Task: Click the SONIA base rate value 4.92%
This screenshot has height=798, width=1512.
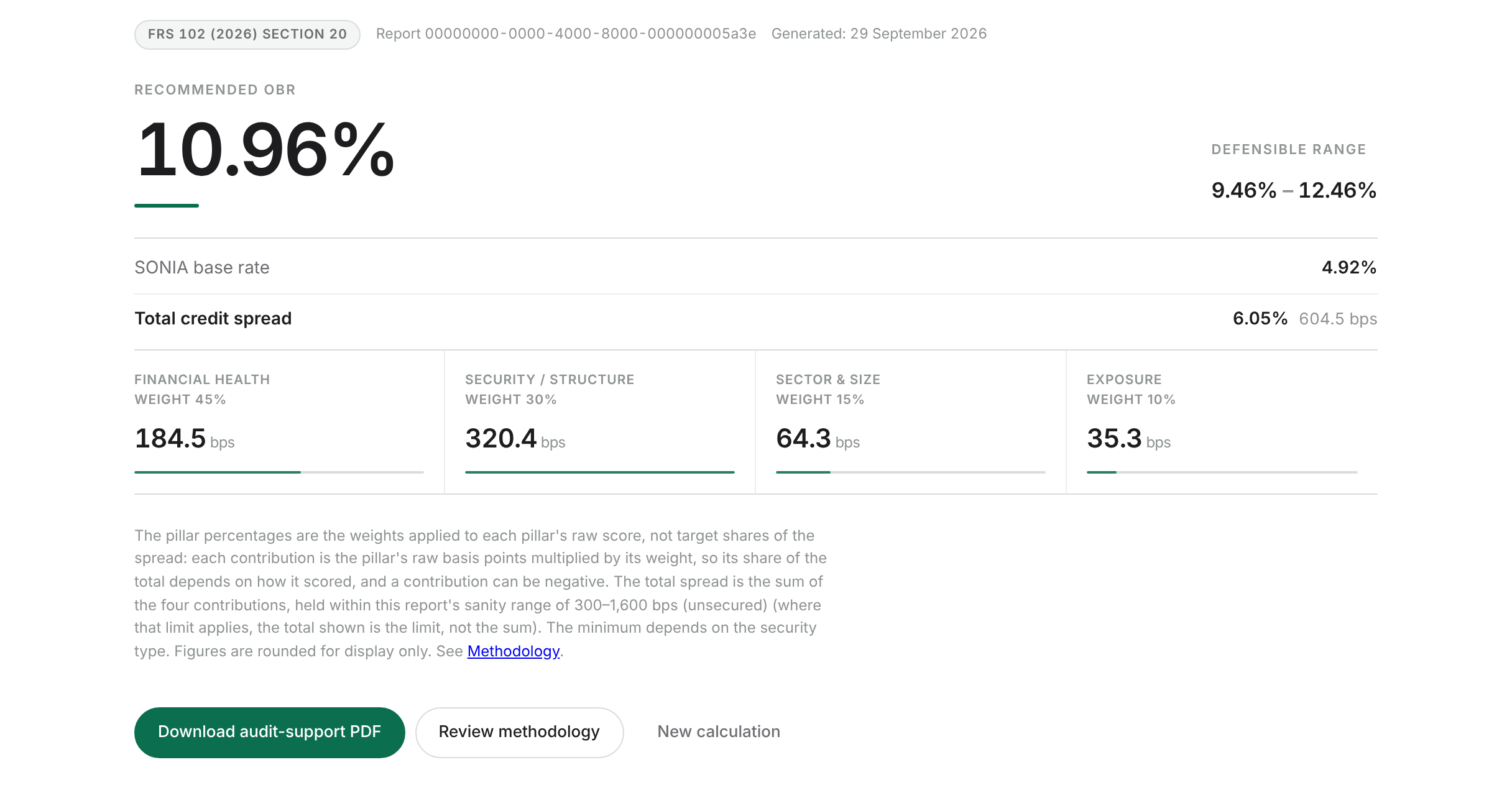Action: 1349,267
